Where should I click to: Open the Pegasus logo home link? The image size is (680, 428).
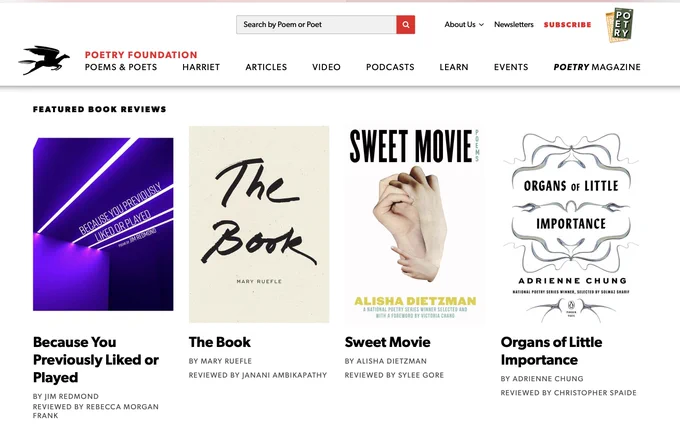[x=44, y=60]
